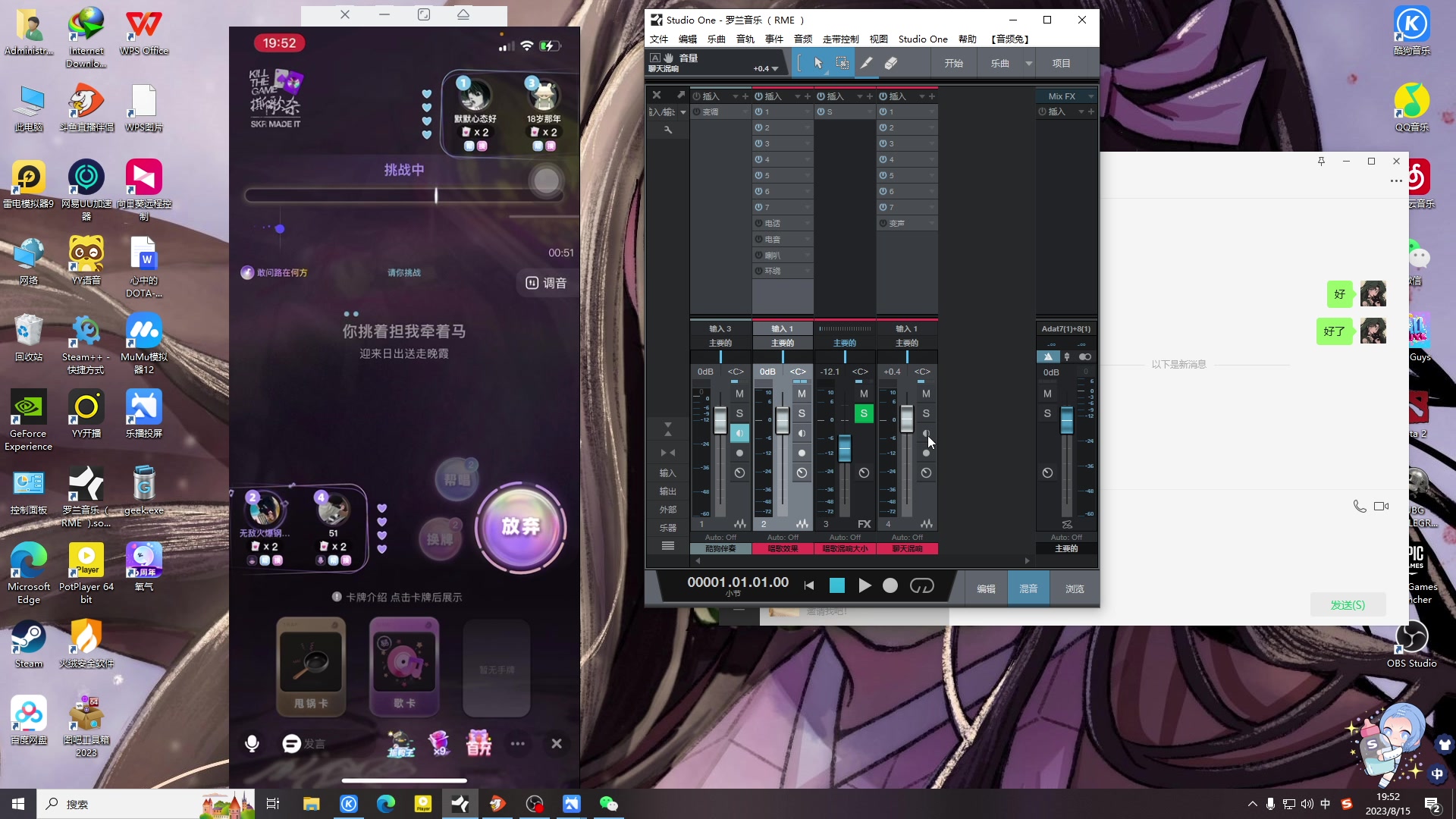Click the 开始 button in Studio One
Viewport: 1456px width, 819px height.
tap(953, 64)
